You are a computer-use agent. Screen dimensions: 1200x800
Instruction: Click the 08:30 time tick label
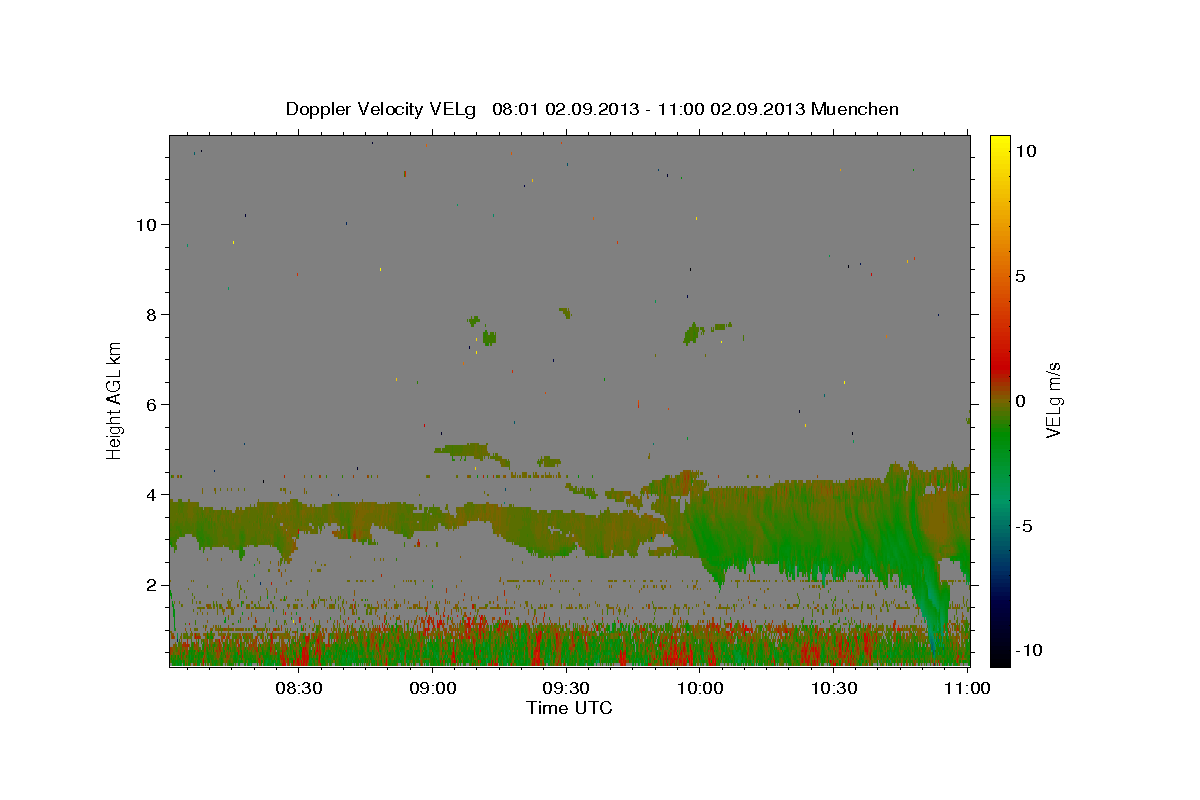[298, 688]
